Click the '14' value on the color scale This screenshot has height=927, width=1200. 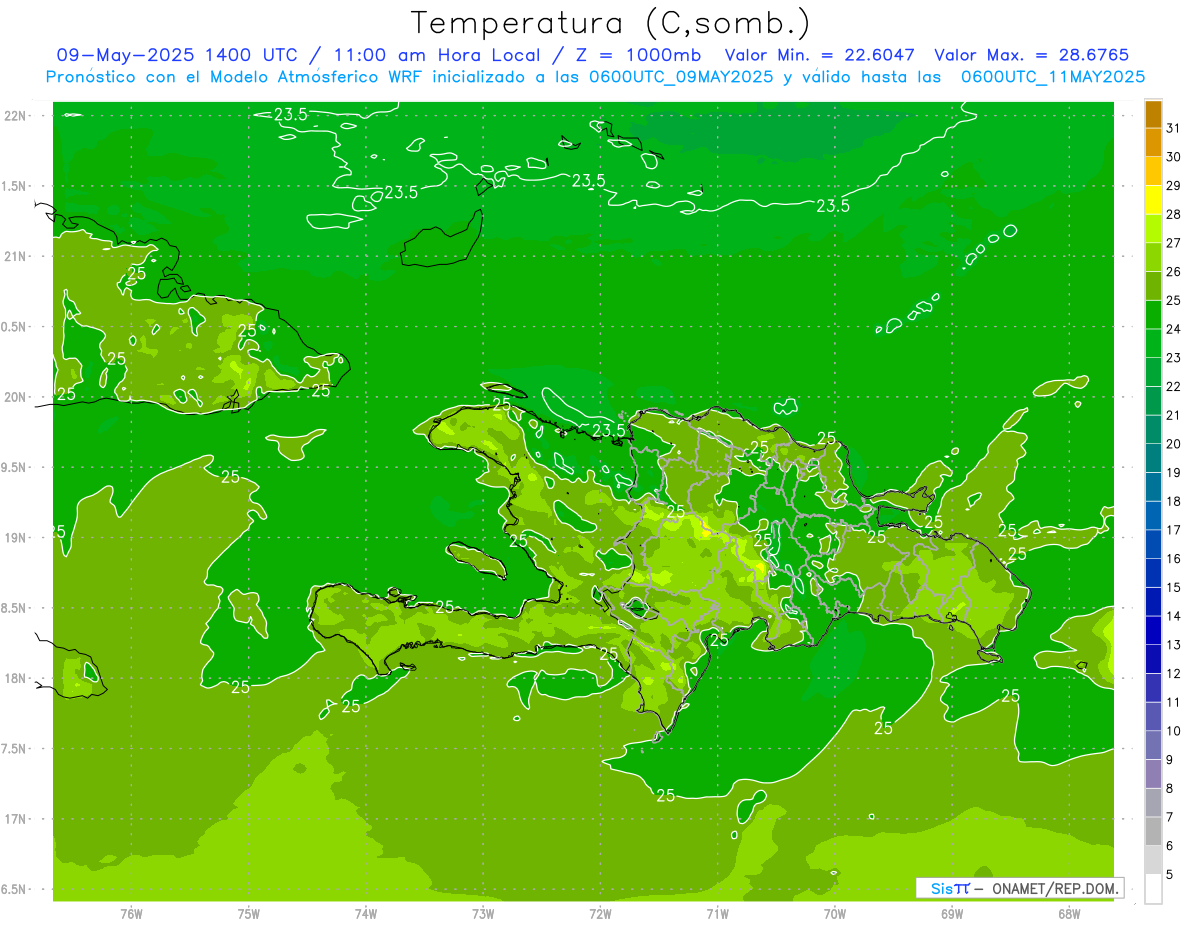[1173, 616]
